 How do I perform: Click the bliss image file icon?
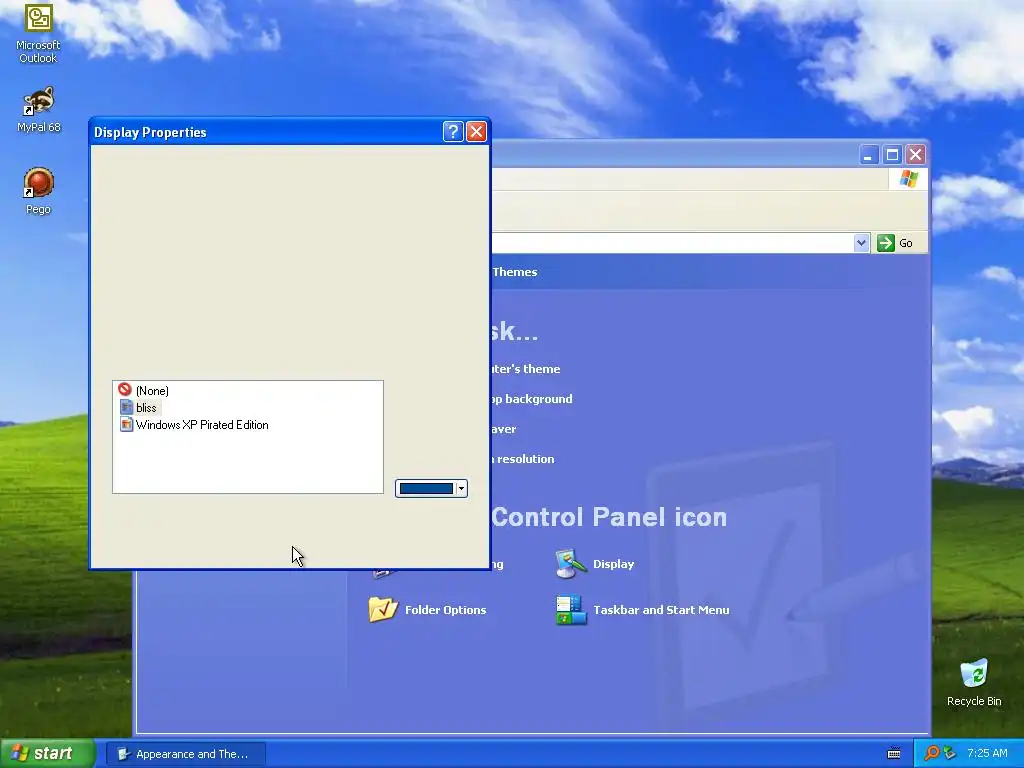tap(126, 408)
